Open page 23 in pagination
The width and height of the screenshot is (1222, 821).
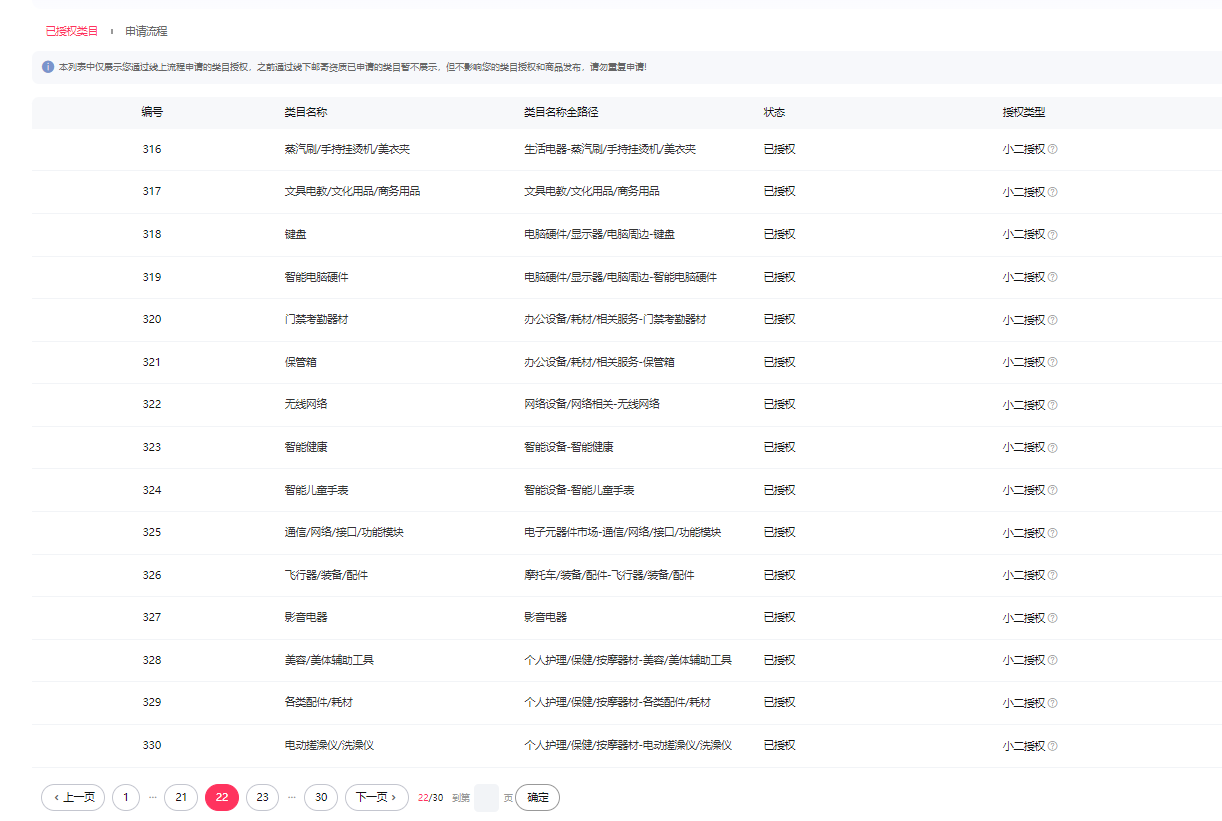262,797
